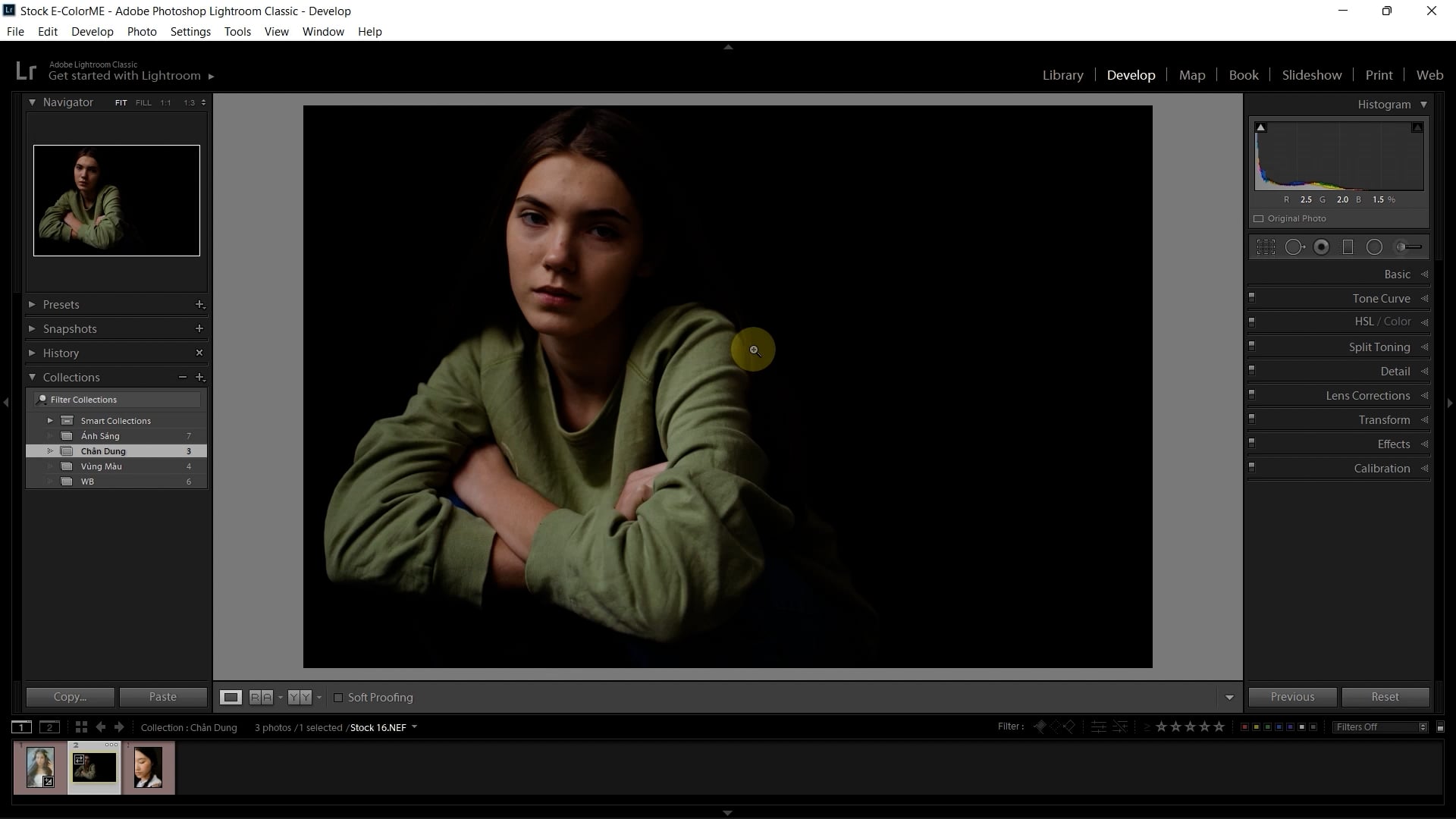The width and height of the screenshot is (1456, 819).
Task: Switch to Before/After Left/Right view
Action: (x=261, y=698)
